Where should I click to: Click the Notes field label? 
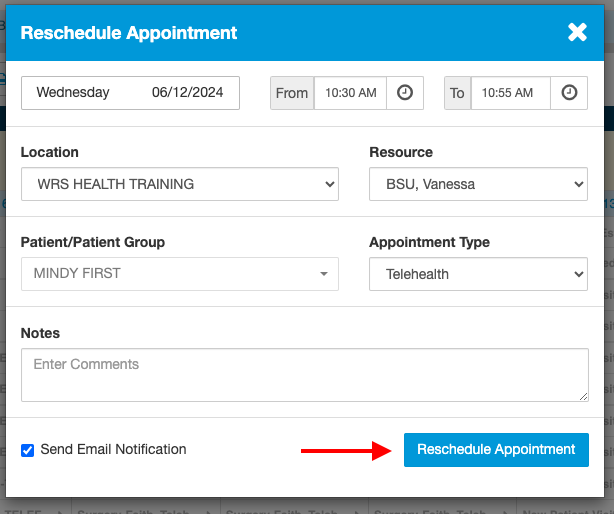[40, 333]
